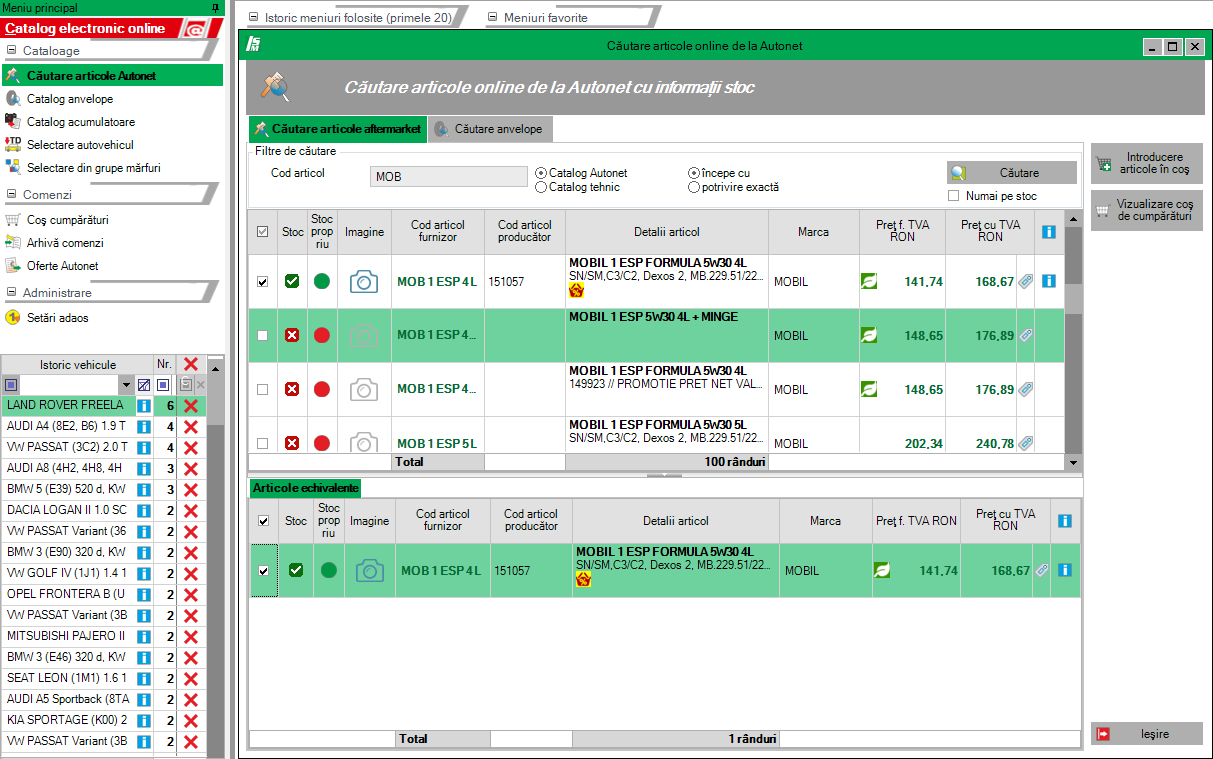Clear all vehicle history with header red X
Viewport: 1213px width, 759px height.
pos(190,364)
